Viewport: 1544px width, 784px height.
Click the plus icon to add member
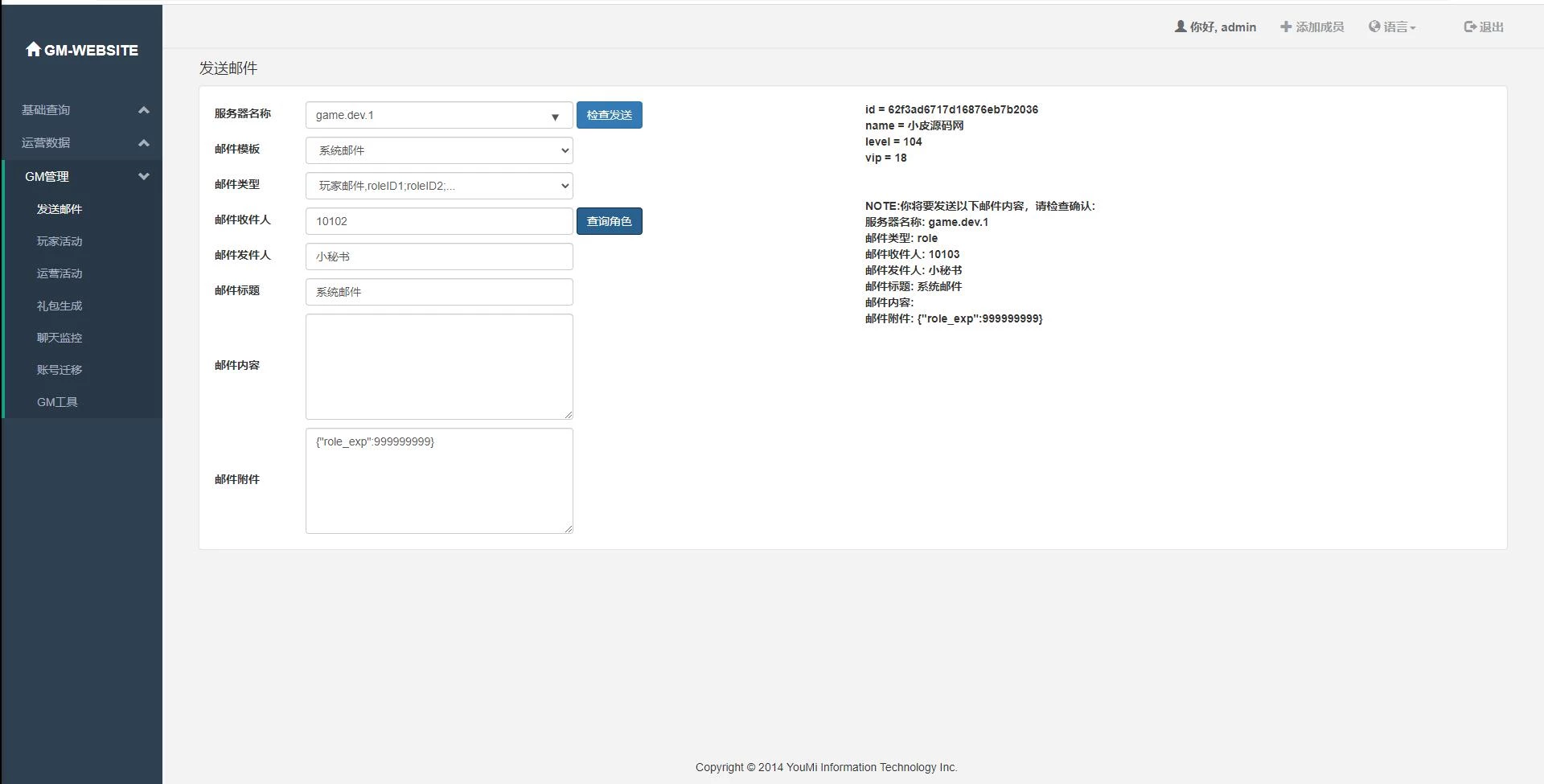click(1285, 27)
